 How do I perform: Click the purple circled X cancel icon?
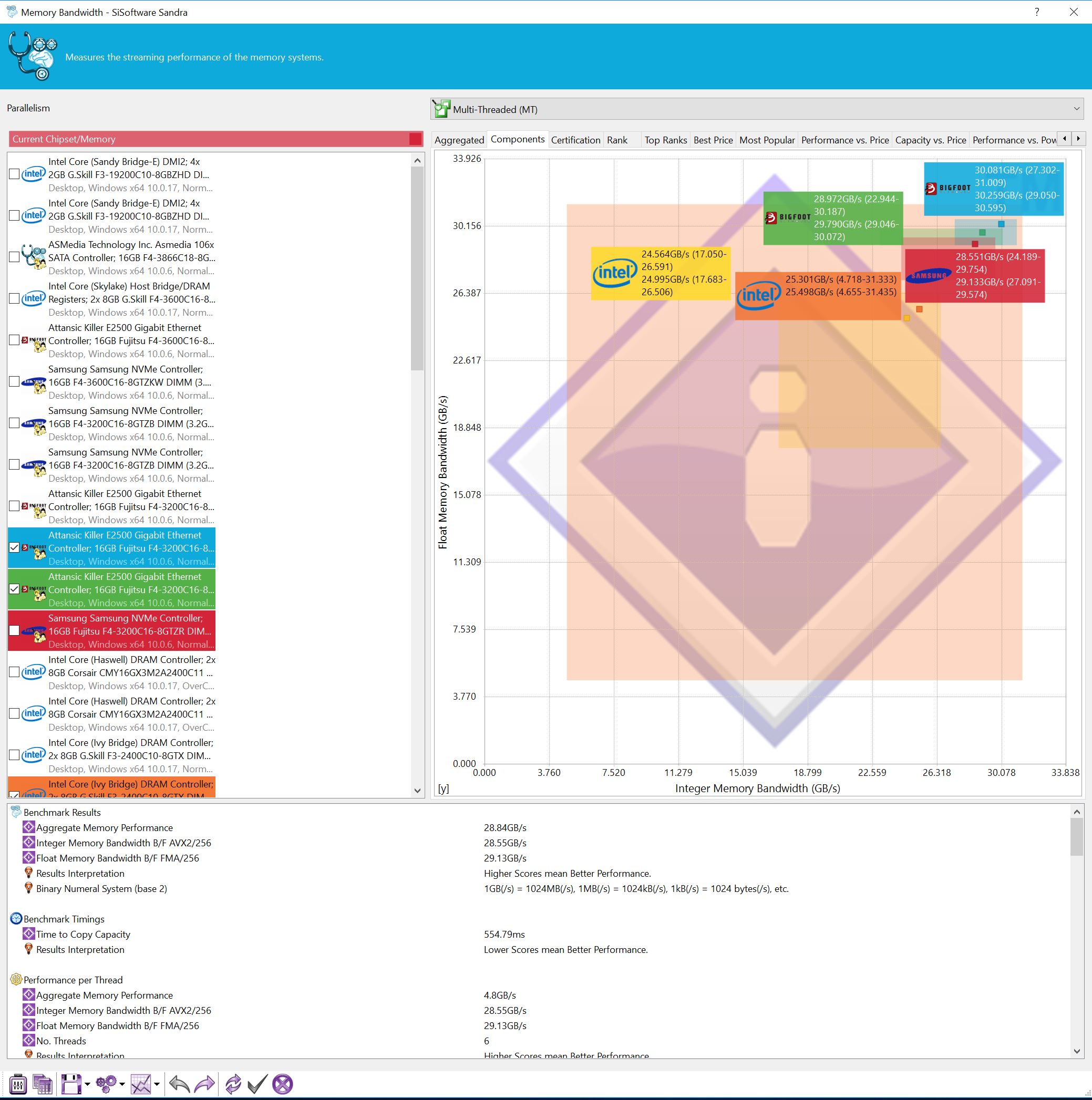click(283, 1084)
